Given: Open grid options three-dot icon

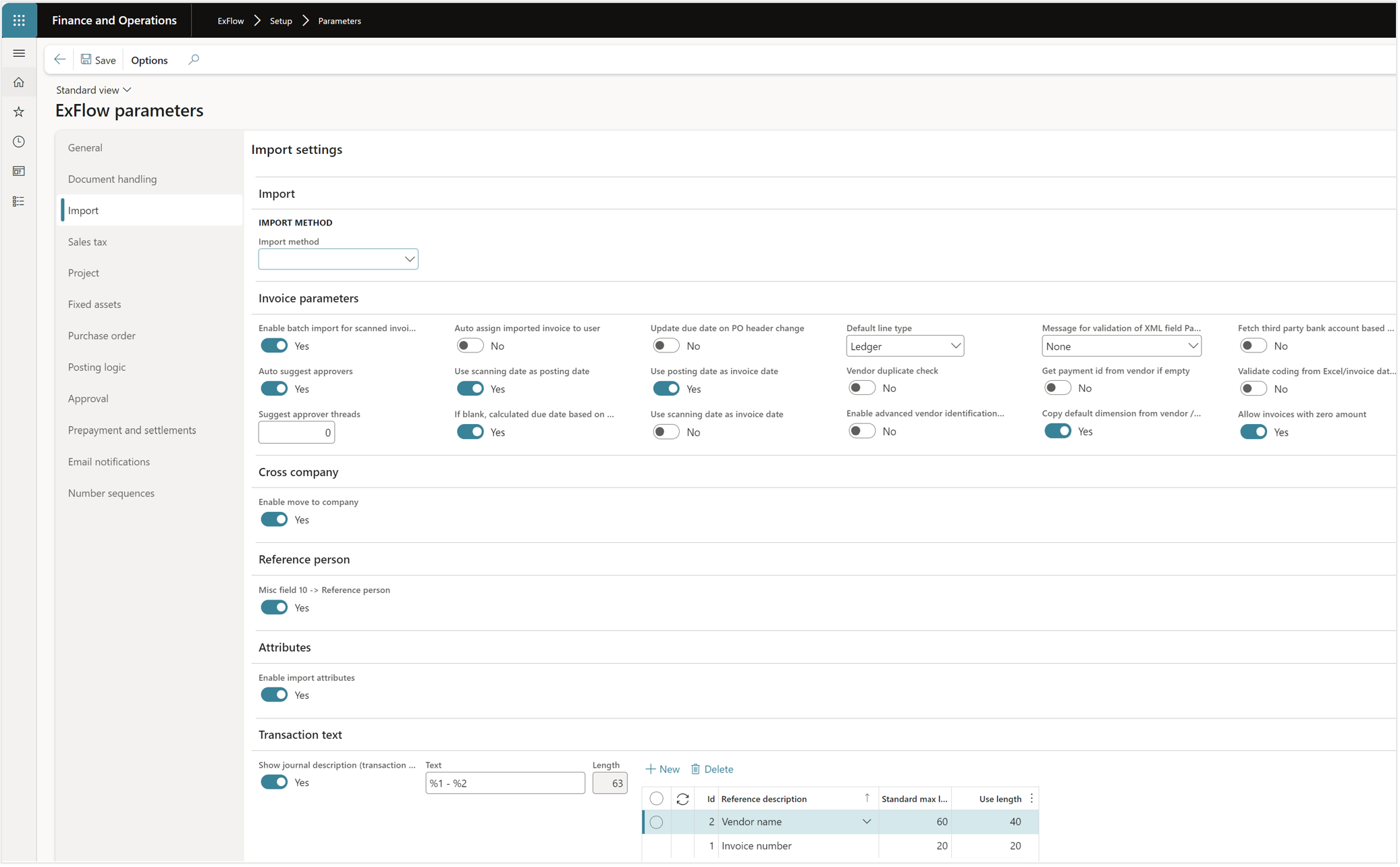Looking at the screenshot, I should [1031, 799].
